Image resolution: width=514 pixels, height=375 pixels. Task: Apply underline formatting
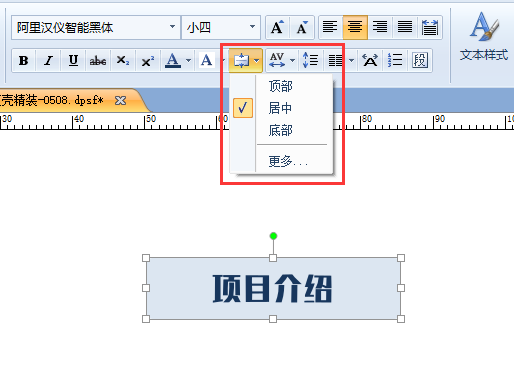(x=73, y=61)
